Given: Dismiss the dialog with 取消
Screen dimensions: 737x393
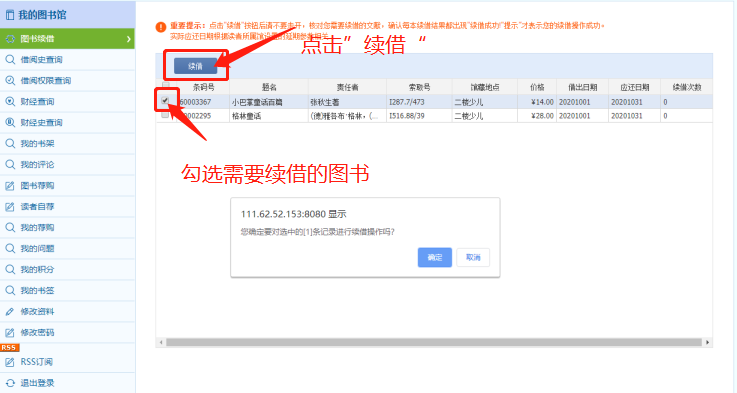Looking at the screenshot, I should [473, 257].
